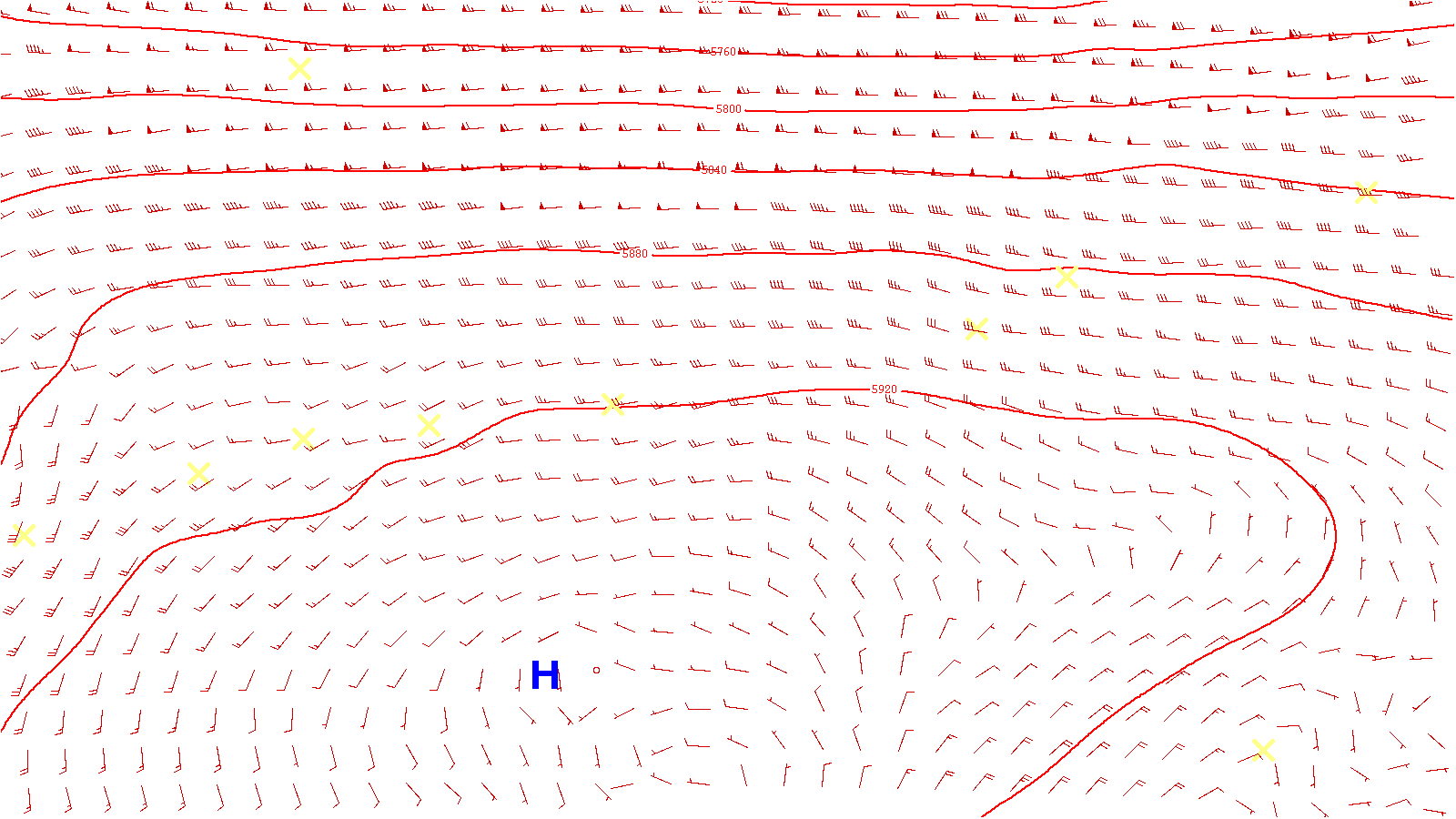1456x819 pixels.
Task: Select the yellow X lying on the 5920 contour
Action: pyautogui.click(x=612, y=404)
